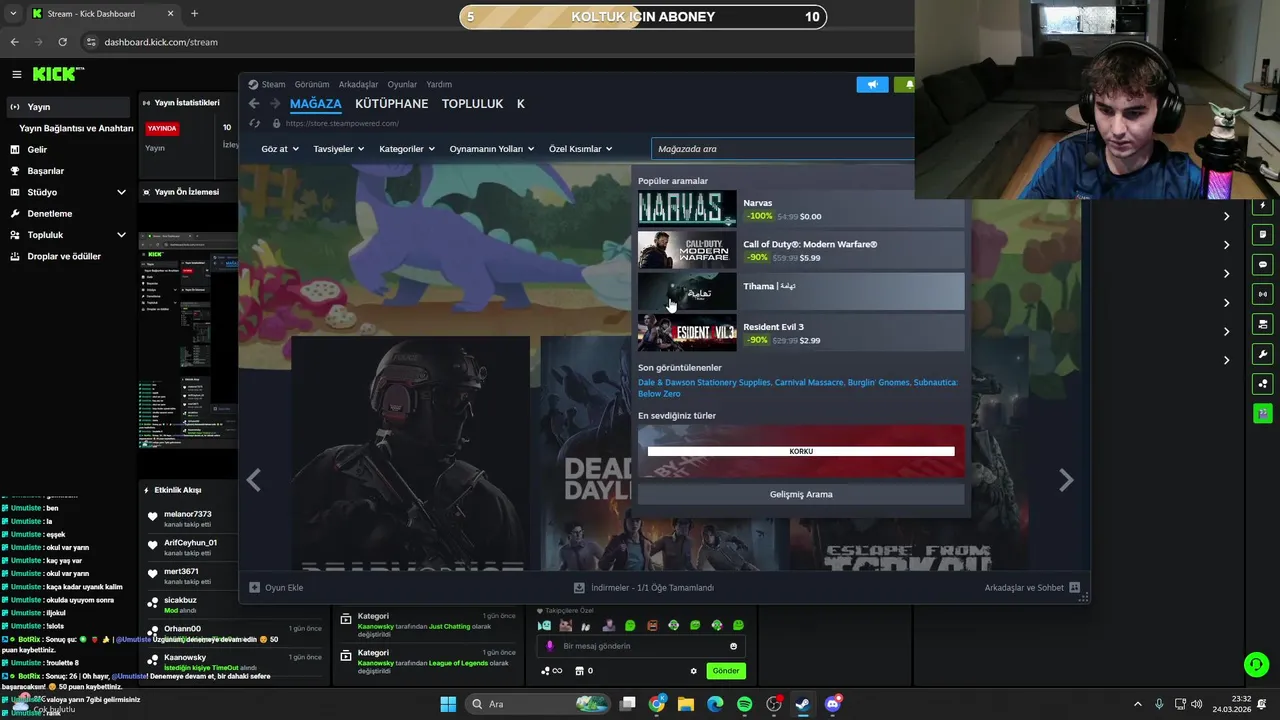Click the Windows Start button
The width and height of the screenshot is (1280, 720).
448,704
